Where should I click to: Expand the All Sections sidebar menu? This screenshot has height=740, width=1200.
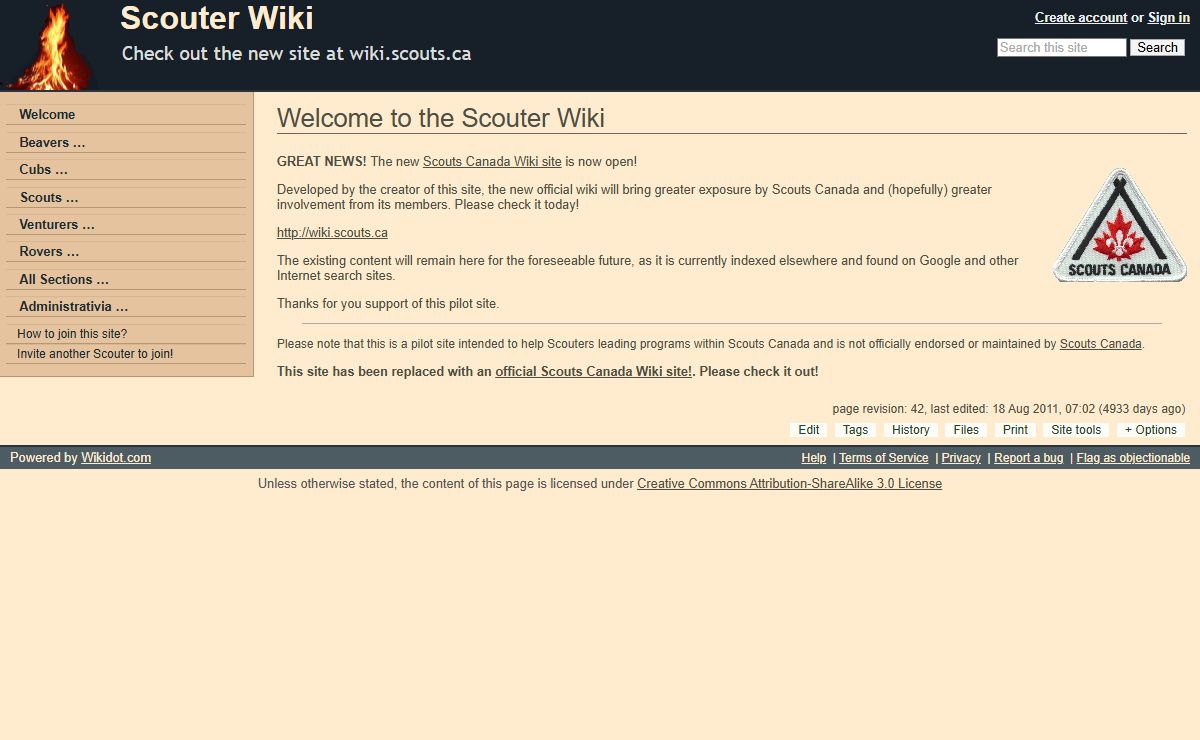126,280
